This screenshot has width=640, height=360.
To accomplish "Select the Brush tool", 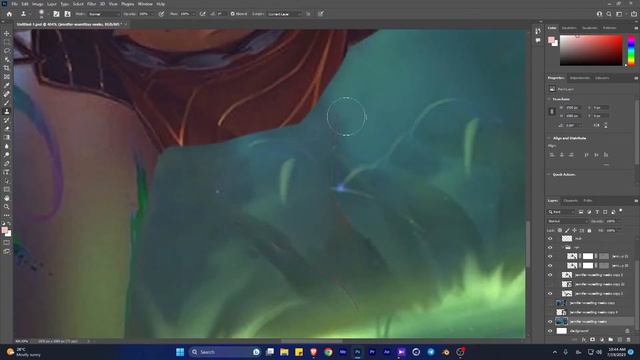I will (7, 102).
